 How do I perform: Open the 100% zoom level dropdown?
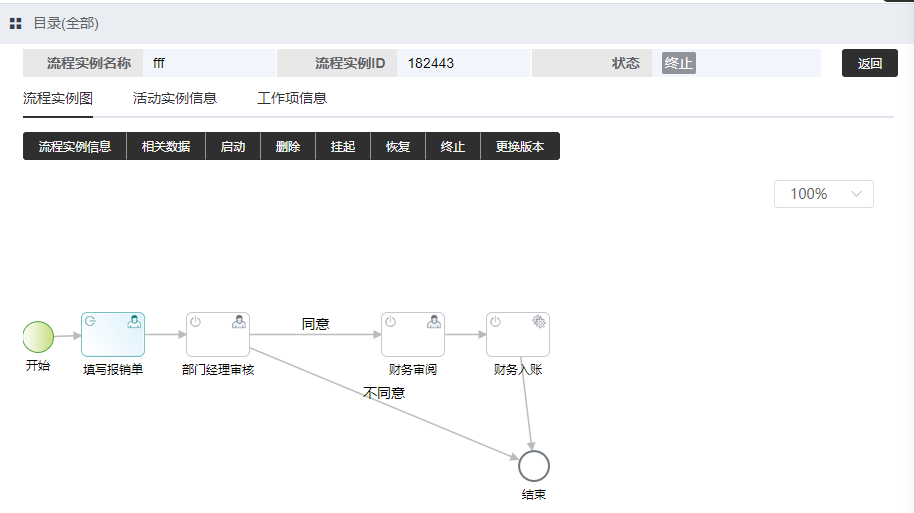823,194
